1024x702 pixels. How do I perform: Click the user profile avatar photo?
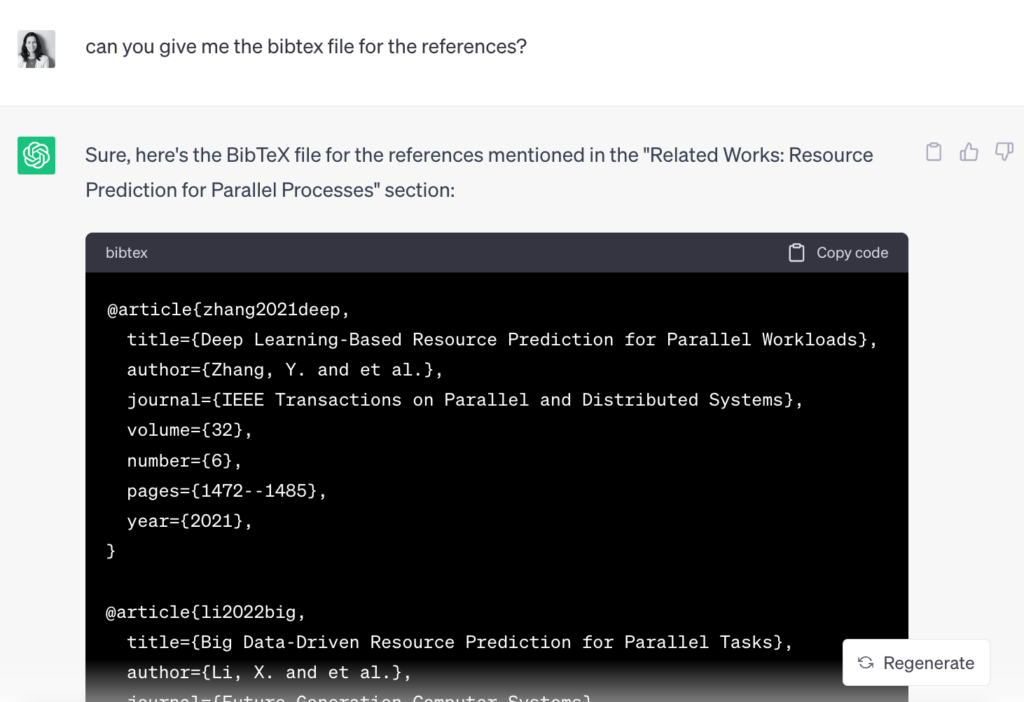click(36, 48)
